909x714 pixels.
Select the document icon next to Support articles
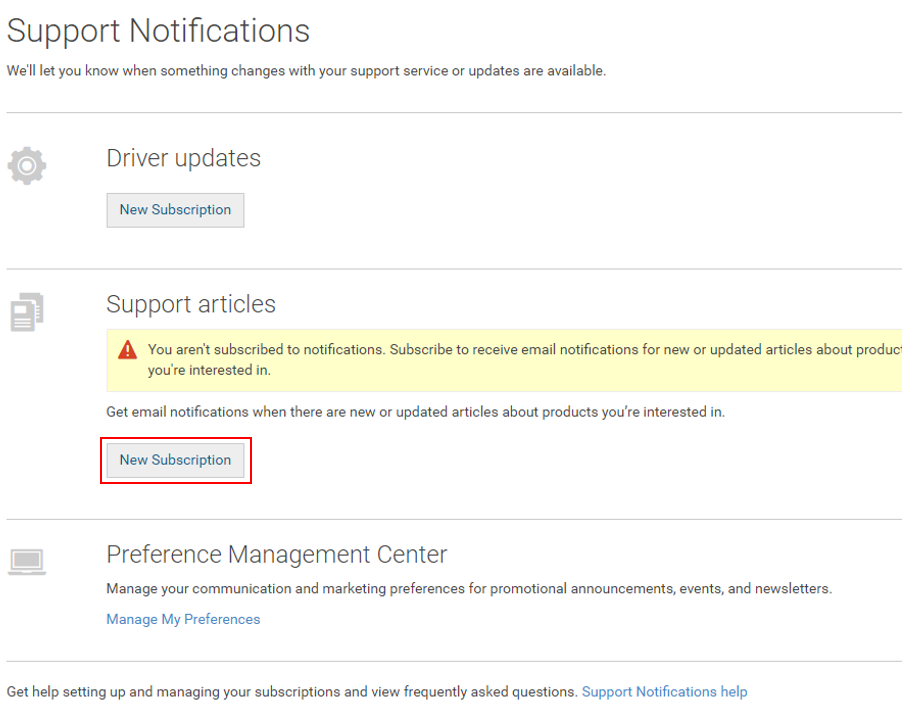point(27,311)
